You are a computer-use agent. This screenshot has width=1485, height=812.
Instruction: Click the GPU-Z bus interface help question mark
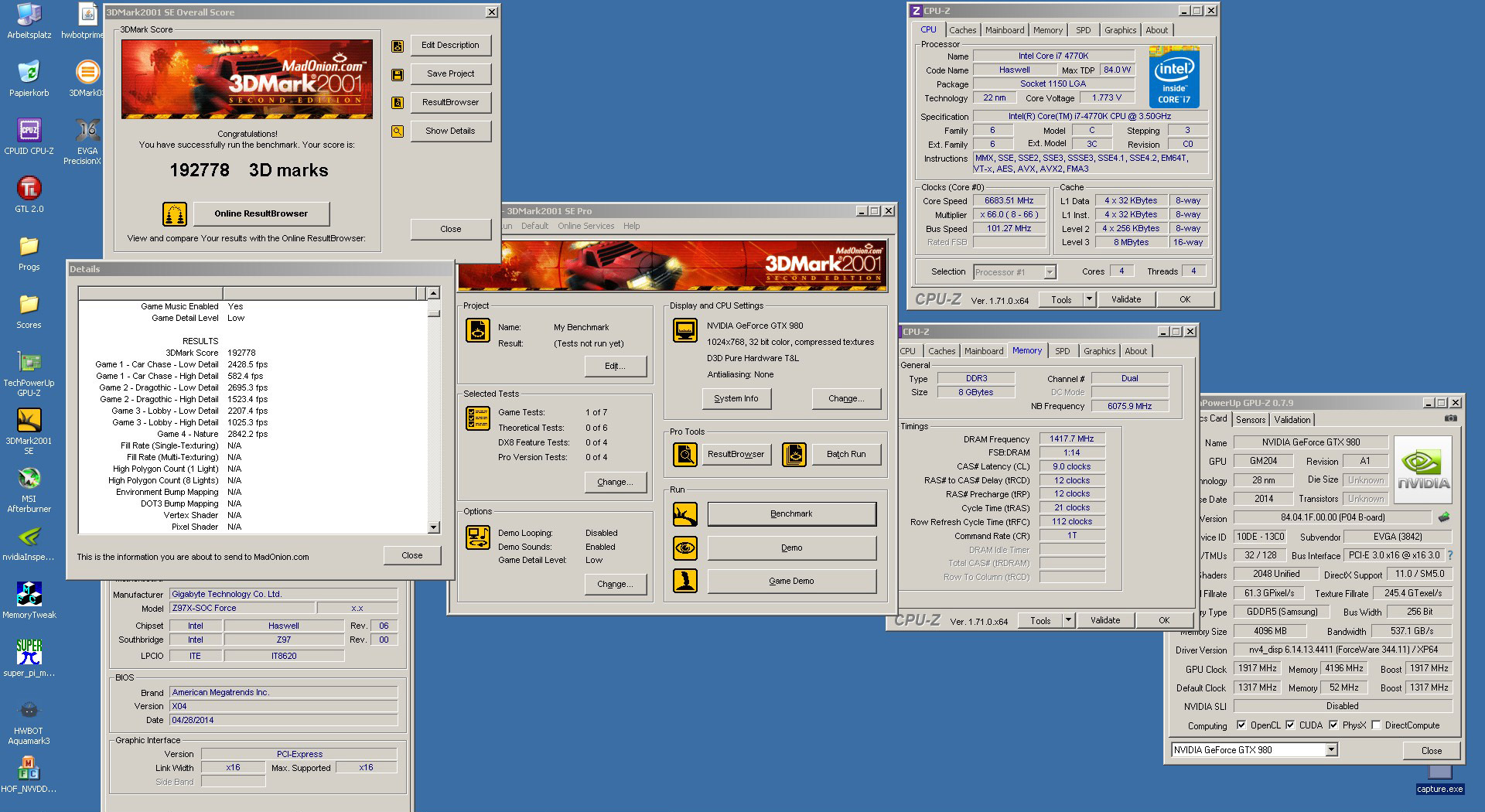1450,555
